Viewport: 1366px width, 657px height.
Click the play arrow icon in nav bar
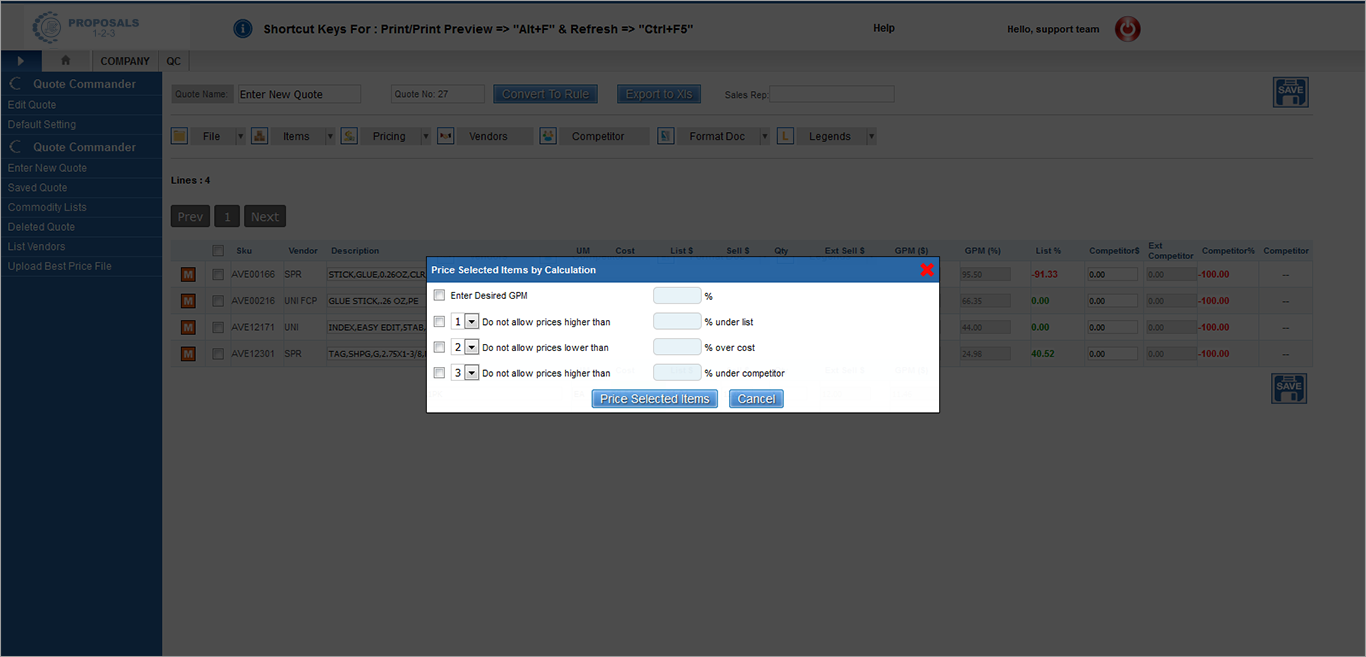(x=21, y=61)
